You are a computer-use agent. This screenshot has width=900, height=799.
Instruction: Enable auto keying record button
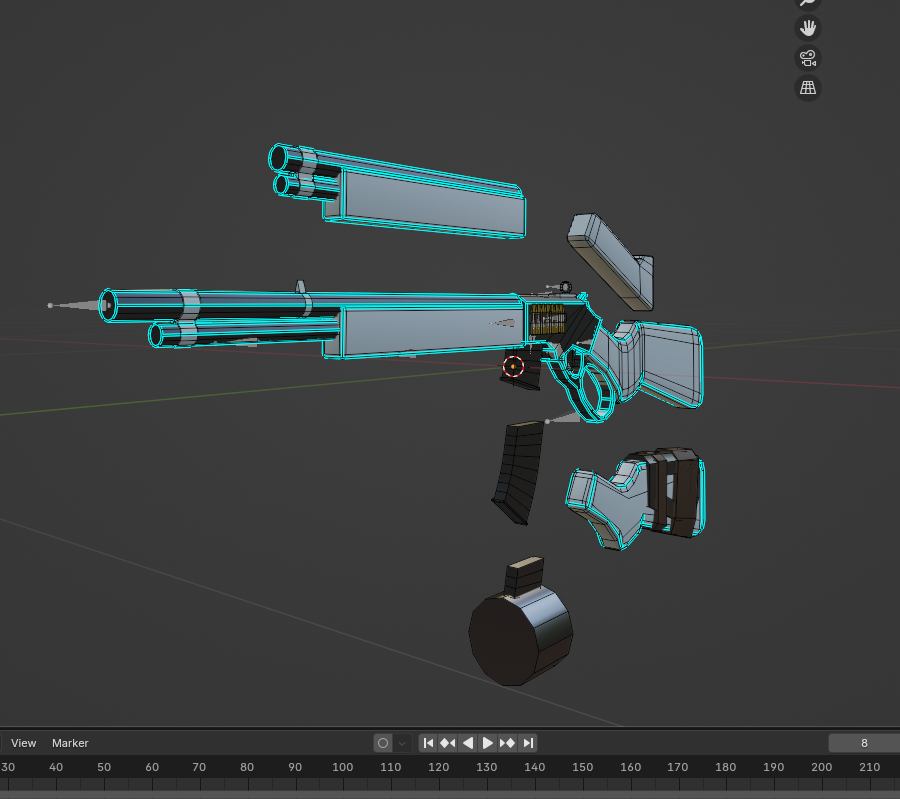(382, 743)
